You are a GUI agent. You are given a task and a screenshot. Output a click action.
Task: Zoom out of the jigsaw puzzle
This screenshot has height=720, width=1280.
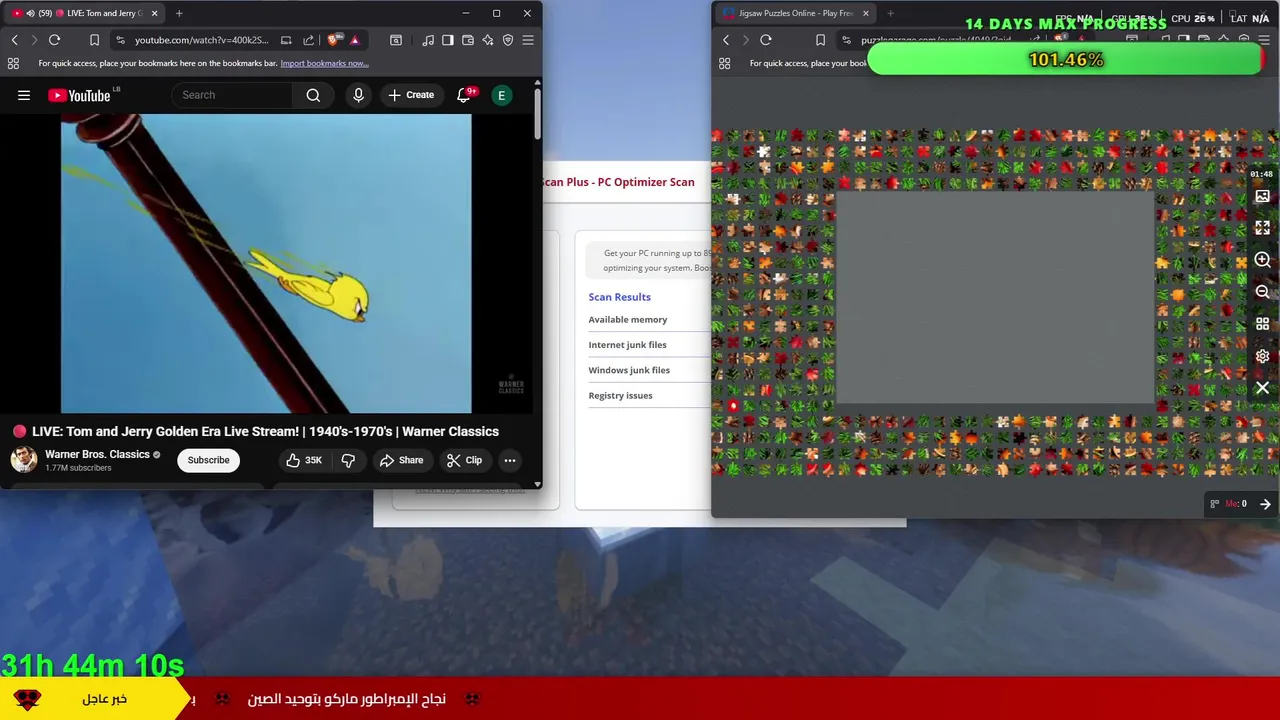click(1262, 292)
